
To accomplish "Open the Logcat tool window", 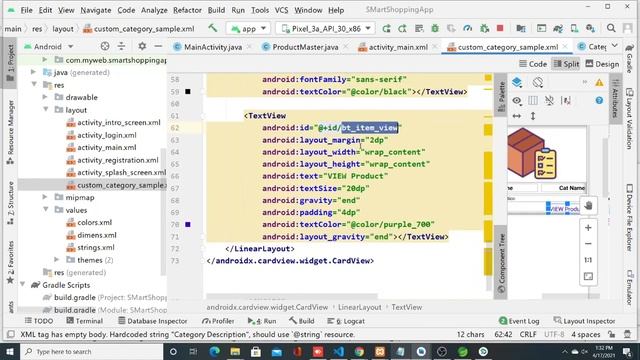I will tap(346, 321).
